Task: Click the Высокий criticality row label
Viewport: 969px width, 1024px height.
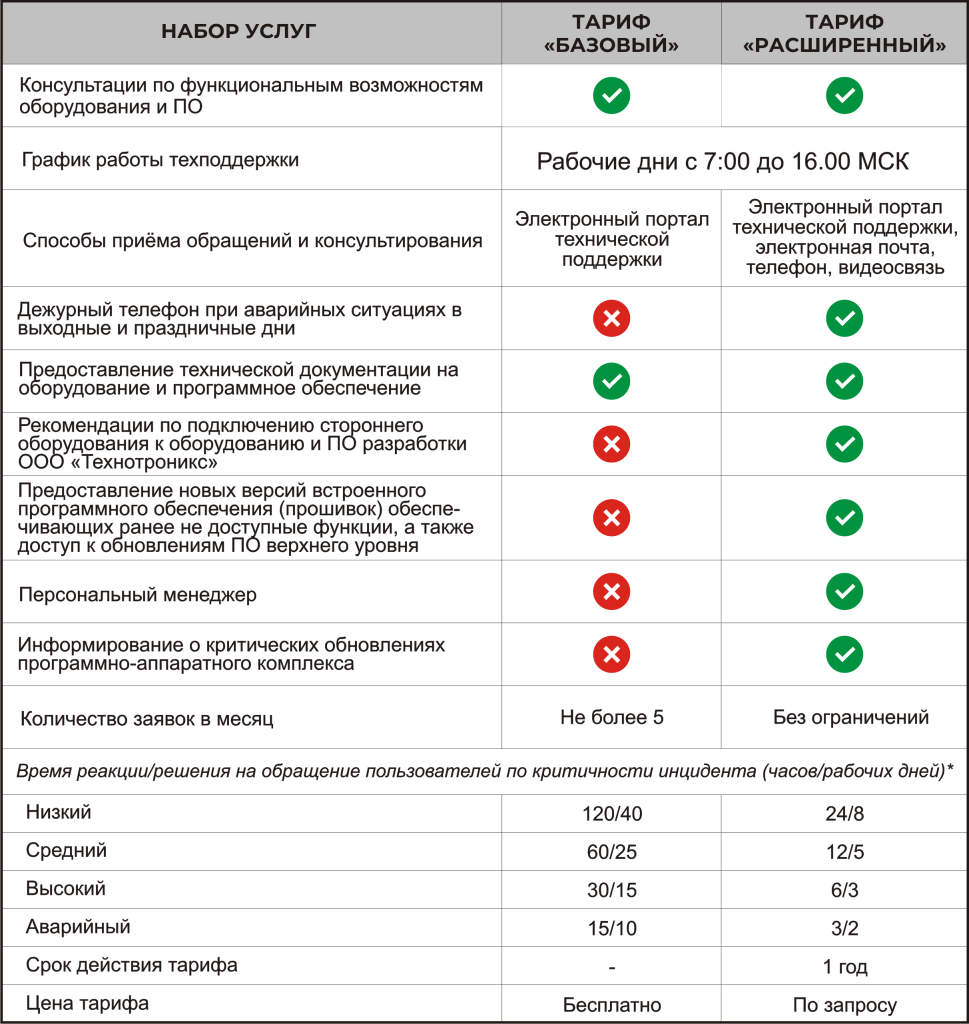Action: 65,889
